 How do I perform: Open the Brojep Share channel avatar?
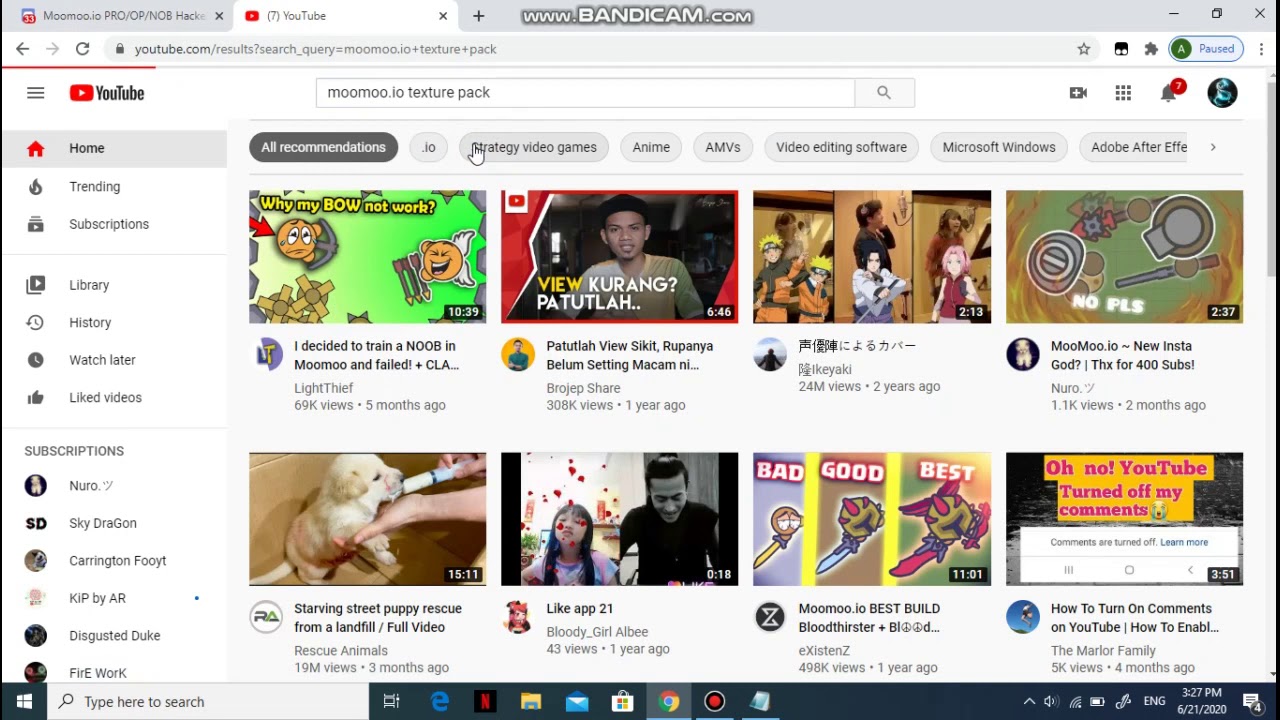pos(518,354)
